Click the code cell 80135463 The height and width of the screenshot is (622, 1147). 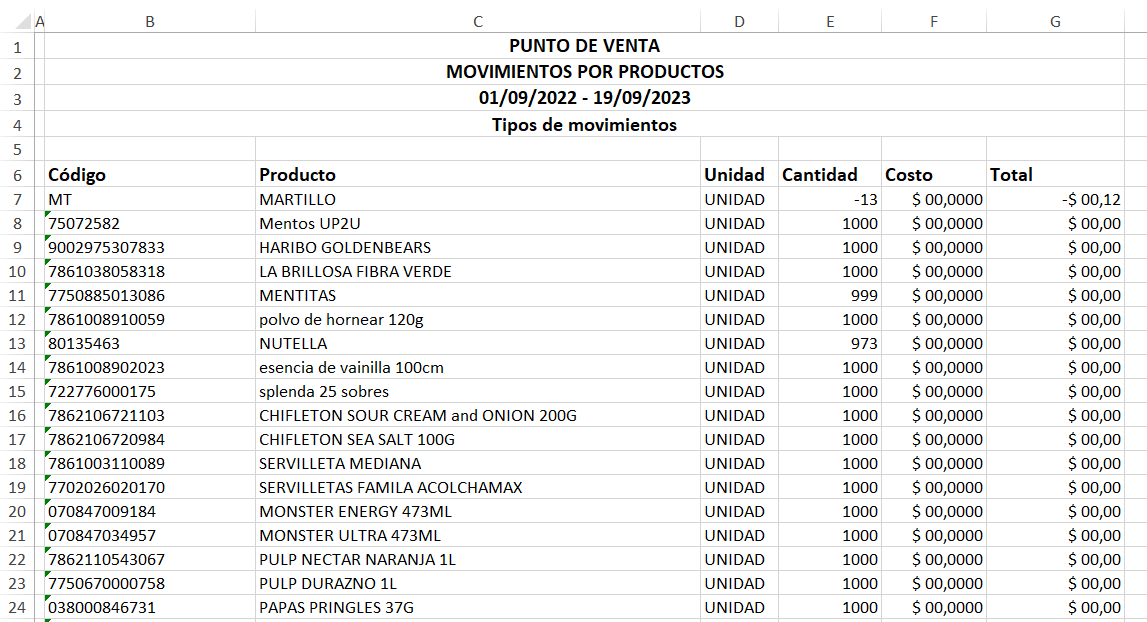pyautogui.click(x=150, y=343)
